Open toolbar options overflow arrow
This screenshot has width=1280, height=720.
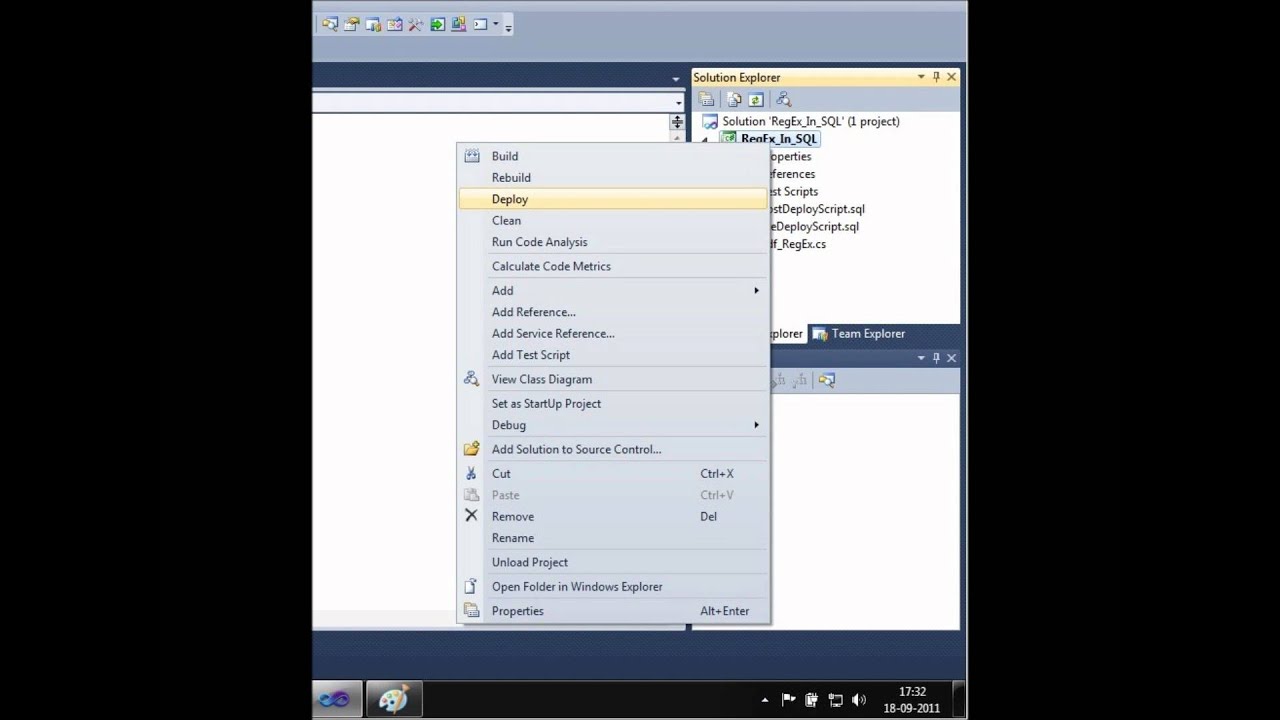[508, 27]
